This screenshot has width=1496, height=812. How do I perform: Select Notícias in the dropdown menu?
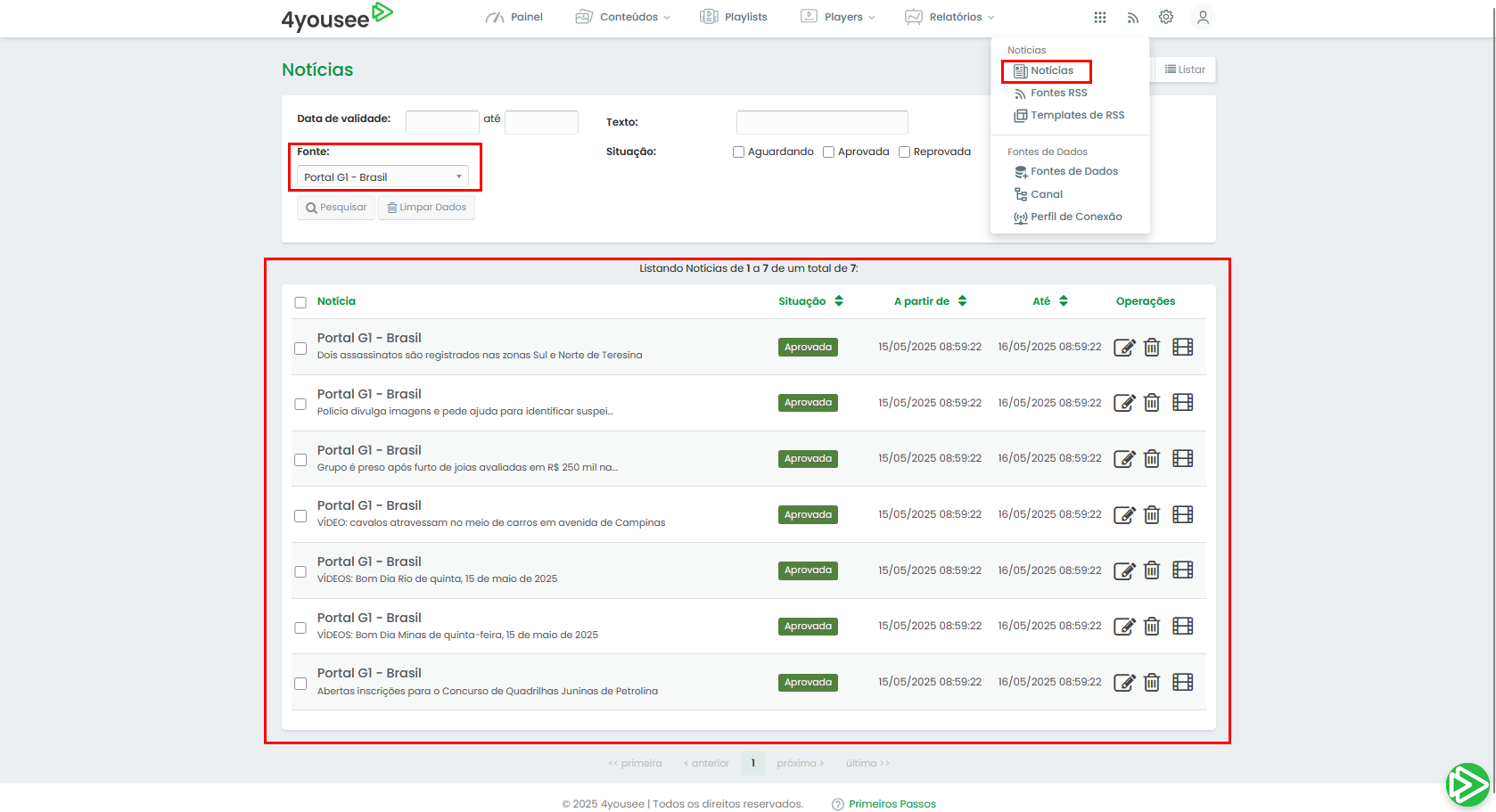pyautogui.click(x=1044, y=70)
